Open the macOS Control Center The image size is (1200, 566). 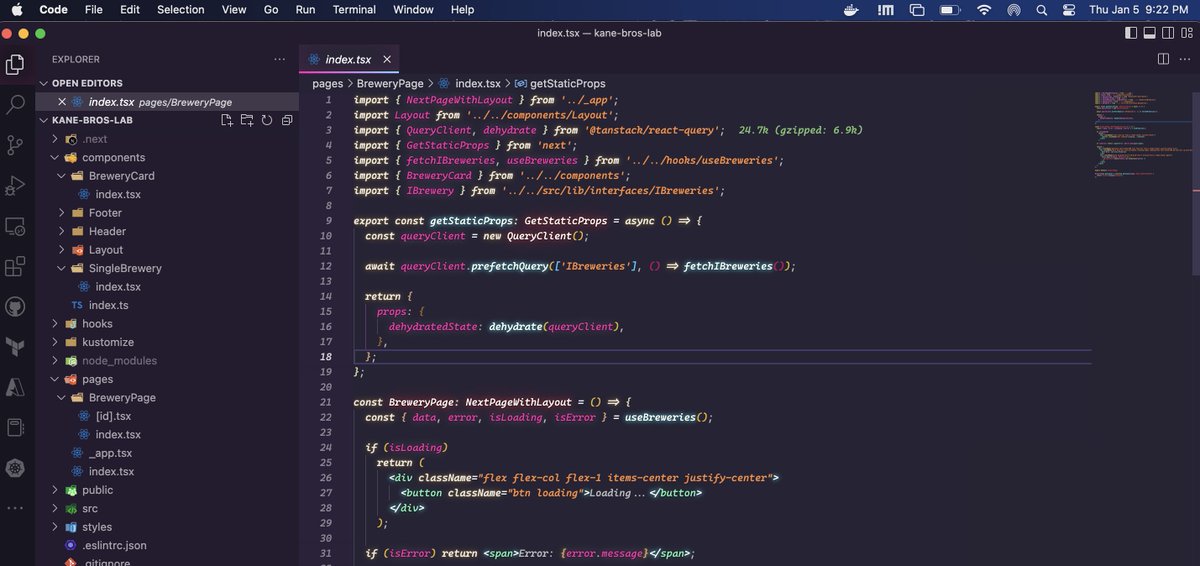tap(1069, 10)
